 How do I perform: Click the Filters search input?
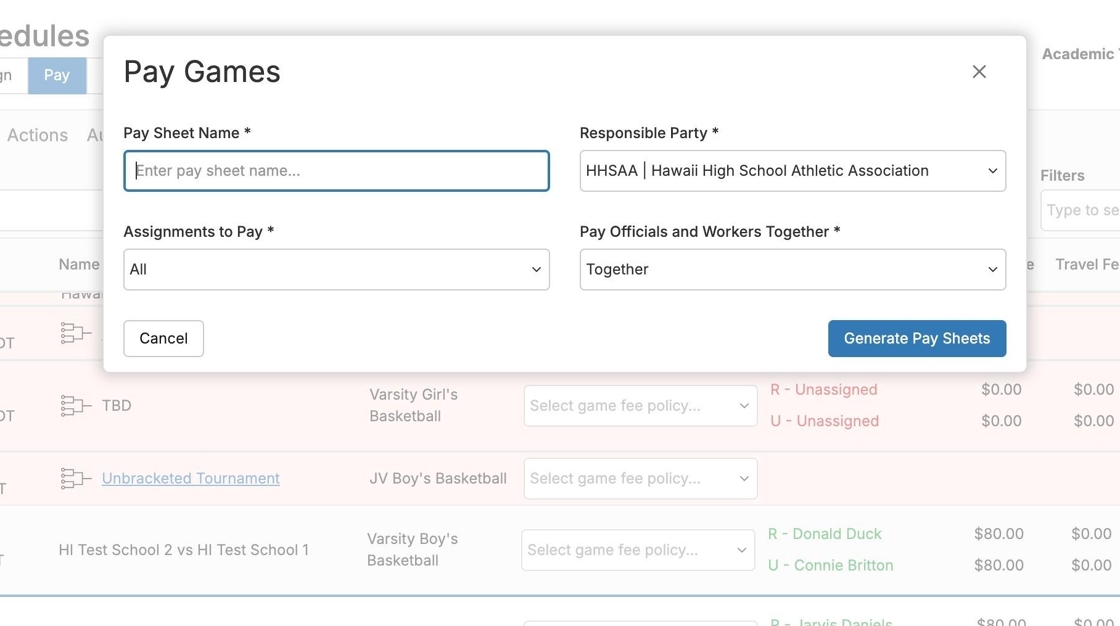pyautogui.click(x=1080, y=211)
